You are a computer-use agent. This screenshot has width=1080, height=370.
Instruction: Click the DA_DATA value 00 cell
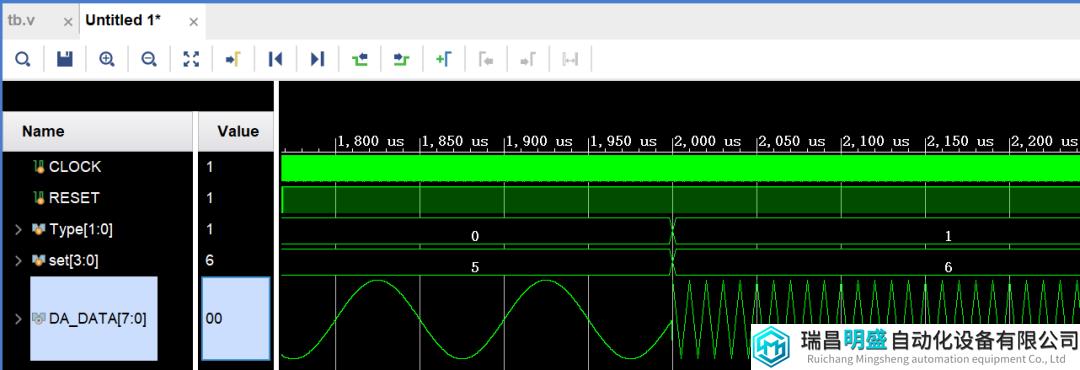pyautogui.click(x=236, y=318)
